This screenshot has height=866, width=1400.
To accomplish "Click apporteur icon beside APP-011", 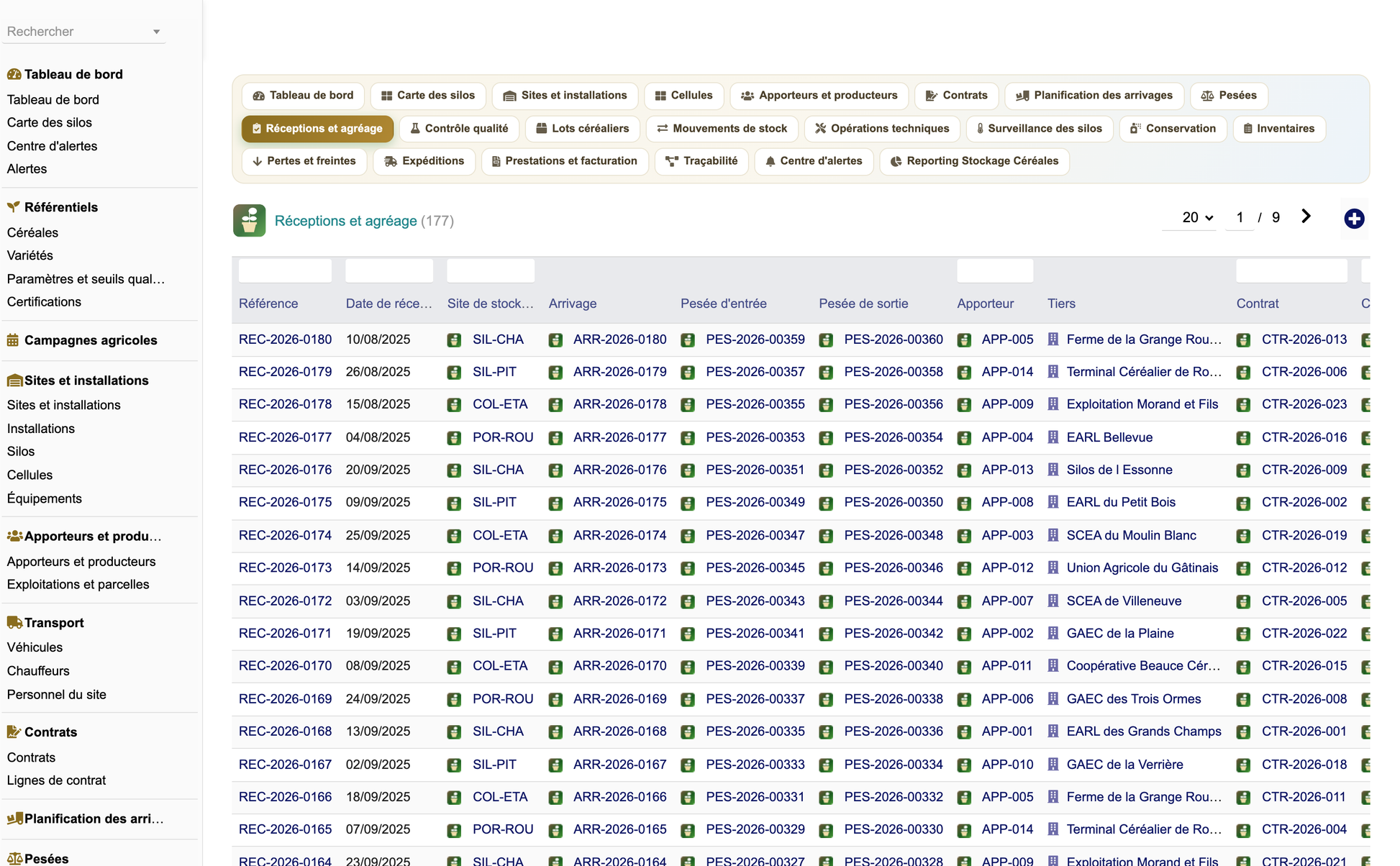I will [x=964, y=667].
